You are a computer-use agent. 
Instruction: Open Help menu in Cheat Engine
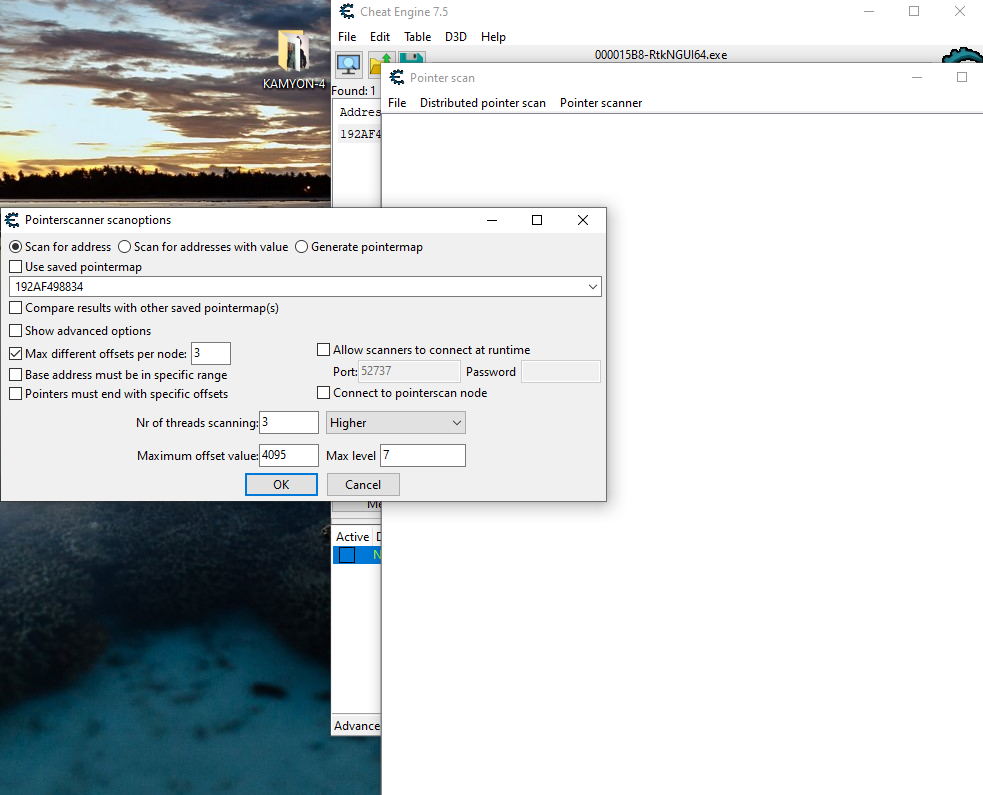pos(493,37)
